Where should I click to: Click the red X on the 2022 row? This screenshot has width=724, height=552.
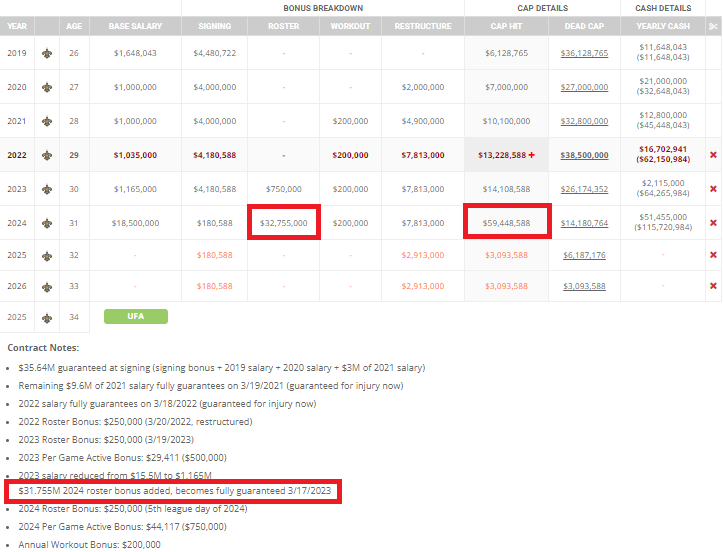(713, 155)
